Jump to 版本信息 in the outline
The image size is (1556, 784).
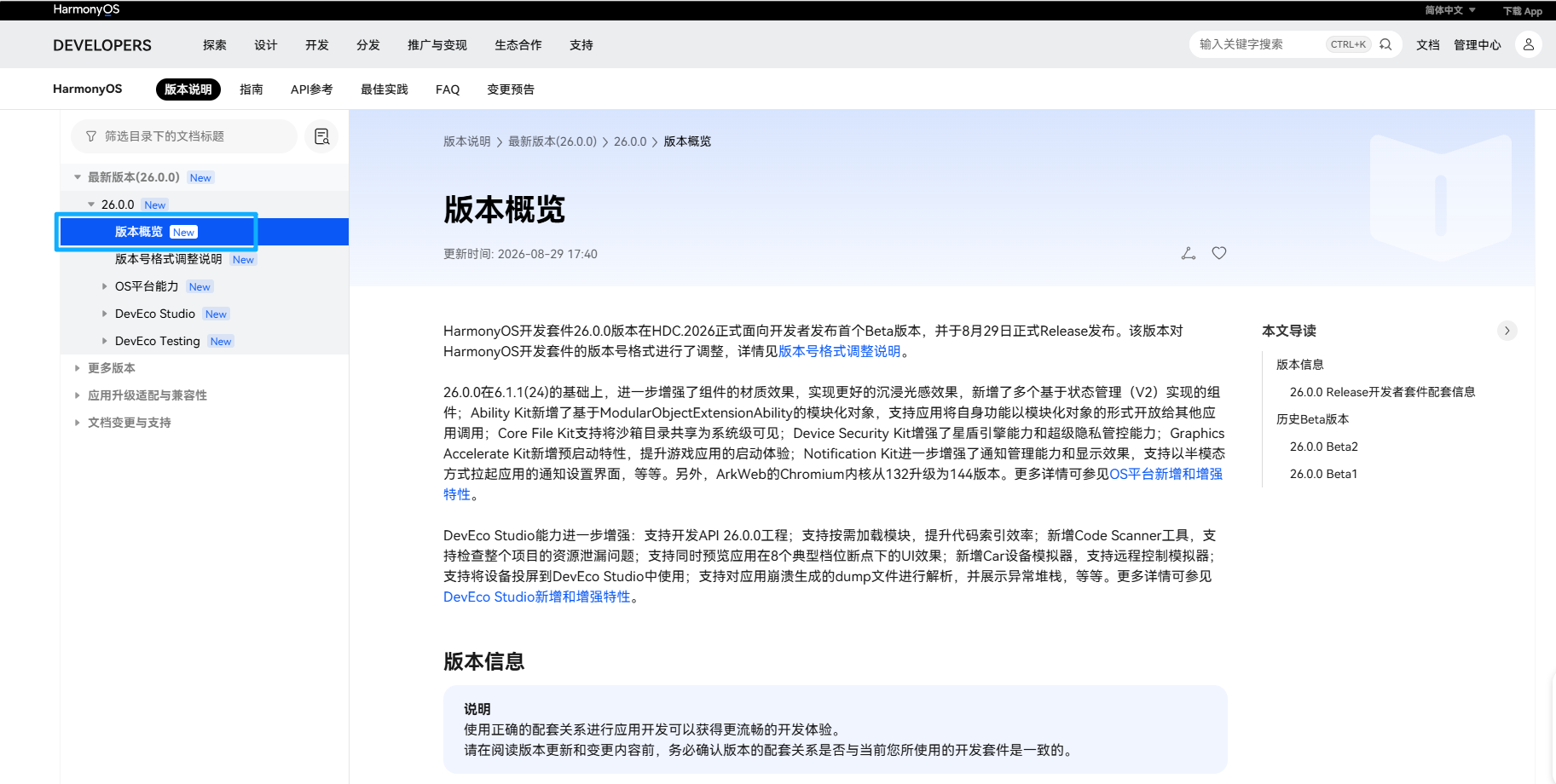1300,365
